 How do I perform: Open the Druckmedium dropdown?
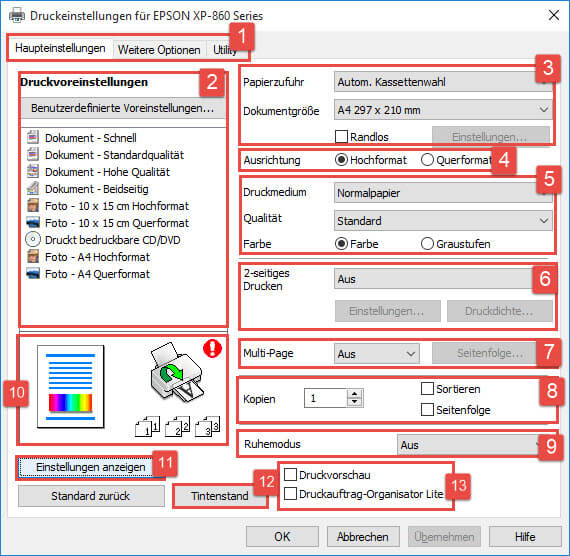[x=443, y=193]
